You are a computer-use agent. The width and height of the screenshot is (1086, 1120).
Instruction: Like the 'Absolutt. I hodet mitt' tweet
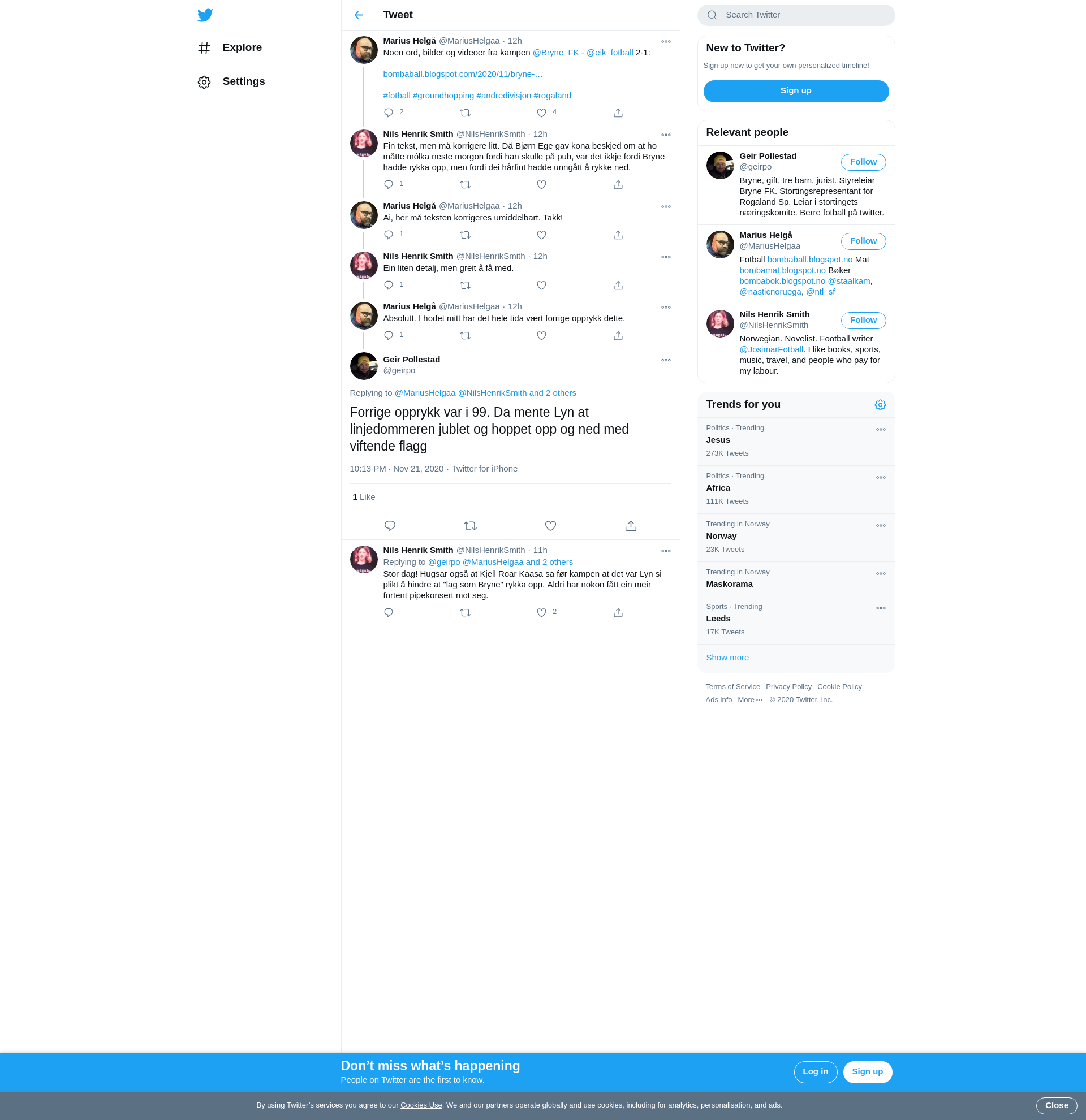[x=542, y=335]
